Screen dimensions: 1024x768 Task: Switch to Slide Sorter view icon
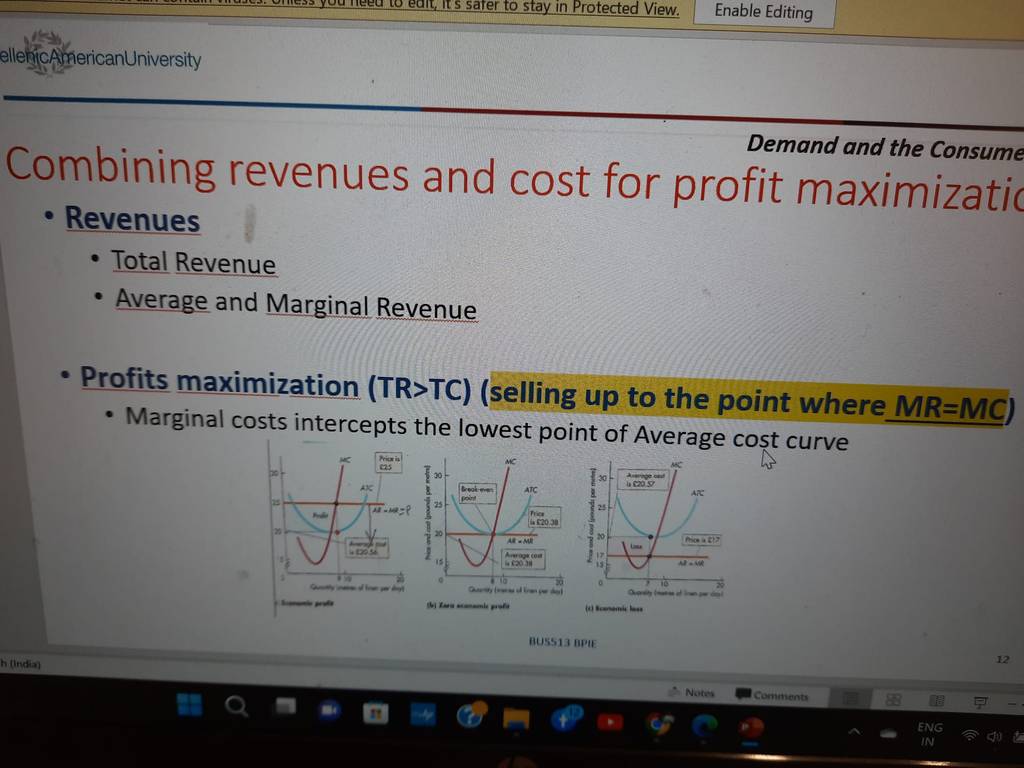pos(893,699)
